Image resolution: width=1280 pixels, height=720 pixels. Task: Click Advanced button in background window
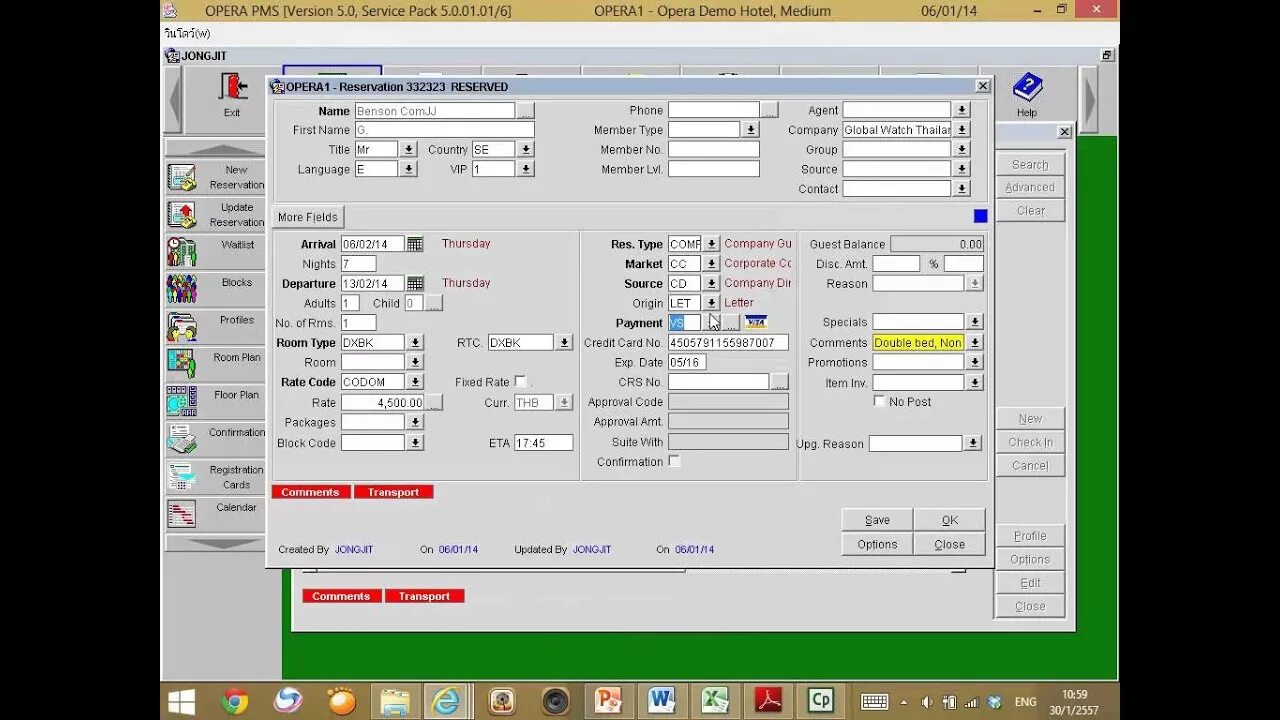(1030, 188)
